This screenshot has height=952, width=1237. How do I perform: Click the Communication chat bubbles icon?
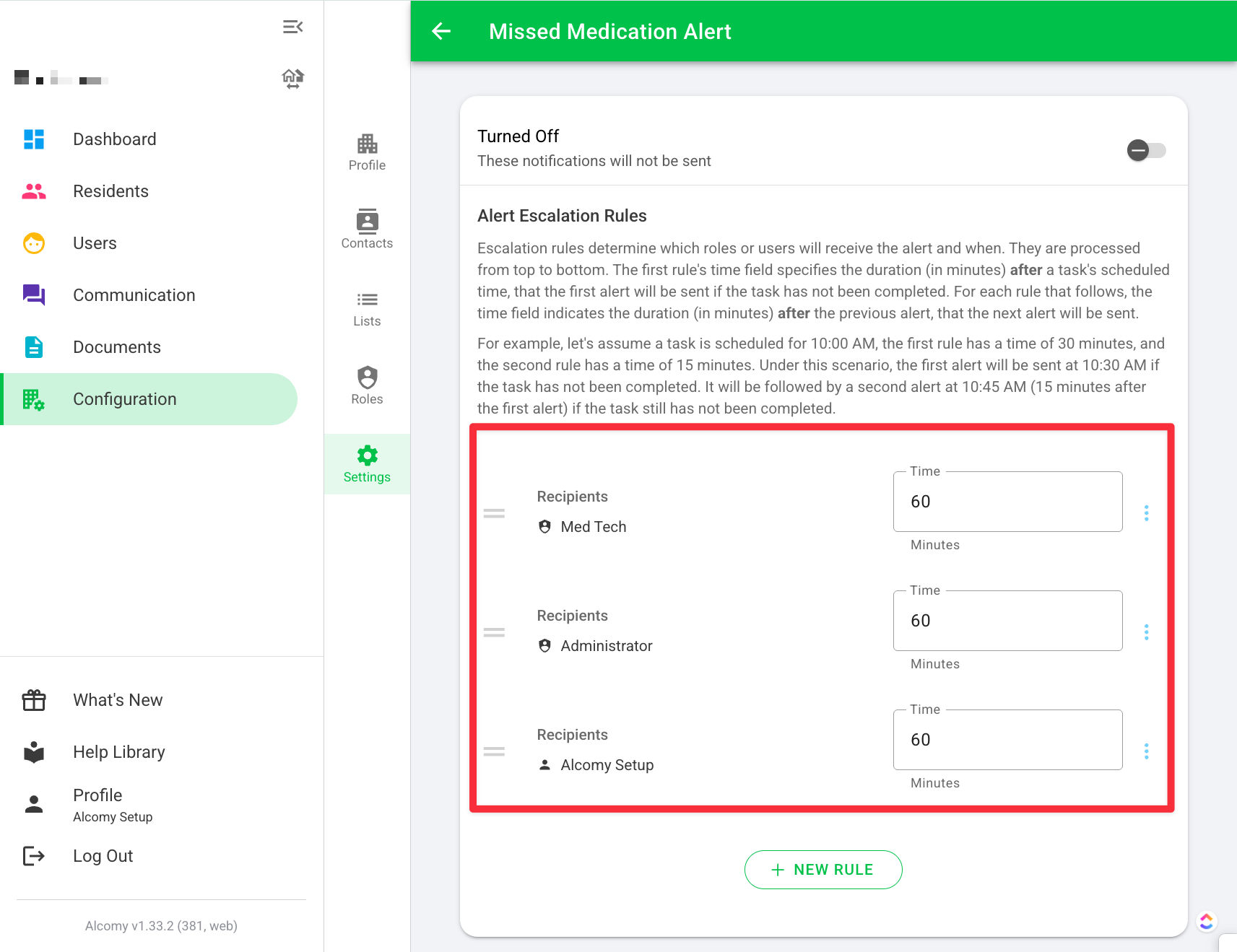(34, 295)
